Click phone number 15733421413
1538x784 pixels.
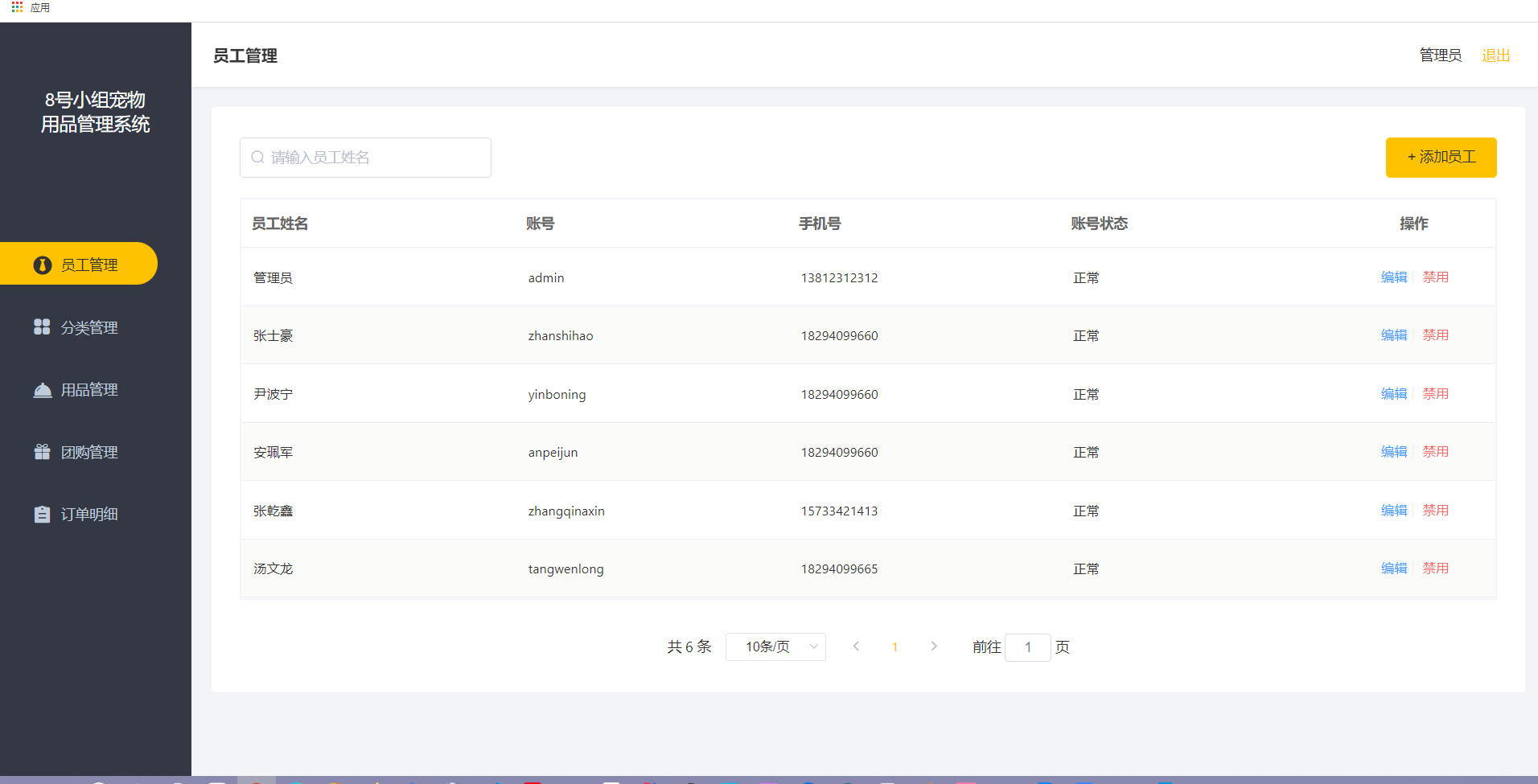point(839,511)
